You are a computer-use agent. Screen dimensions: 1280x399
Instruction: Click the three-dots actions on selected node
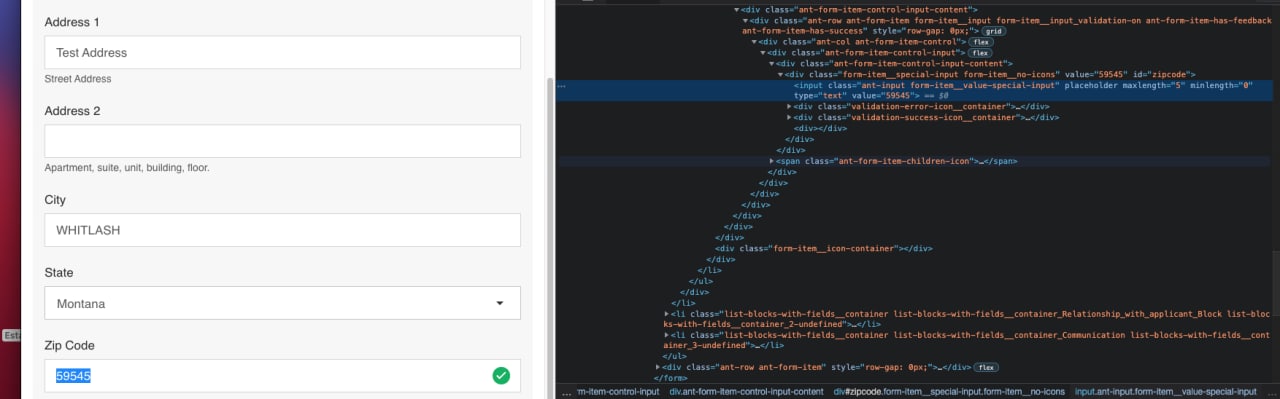point(562,87)
